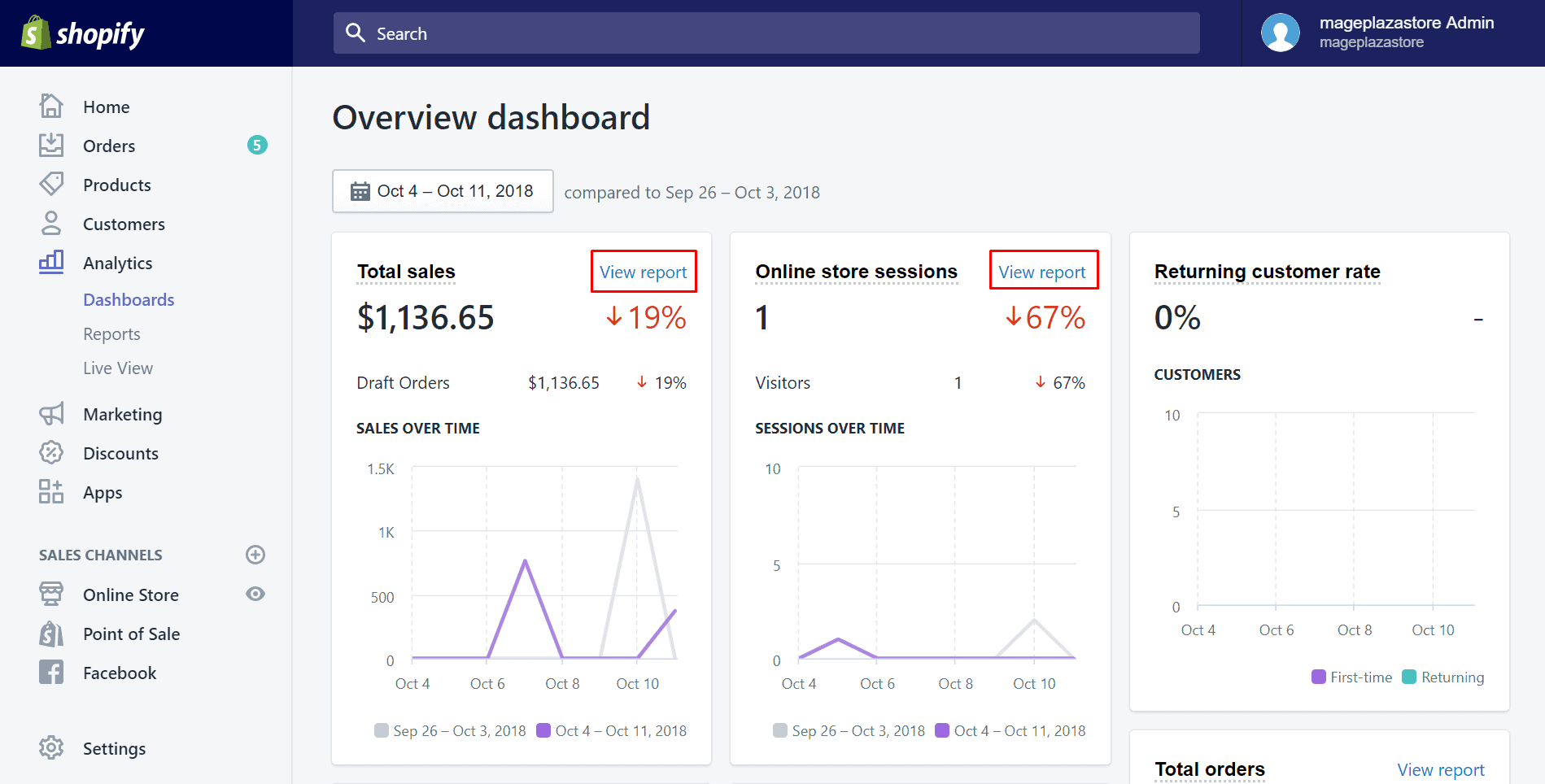Click the Shopify logo

(82, 33)
